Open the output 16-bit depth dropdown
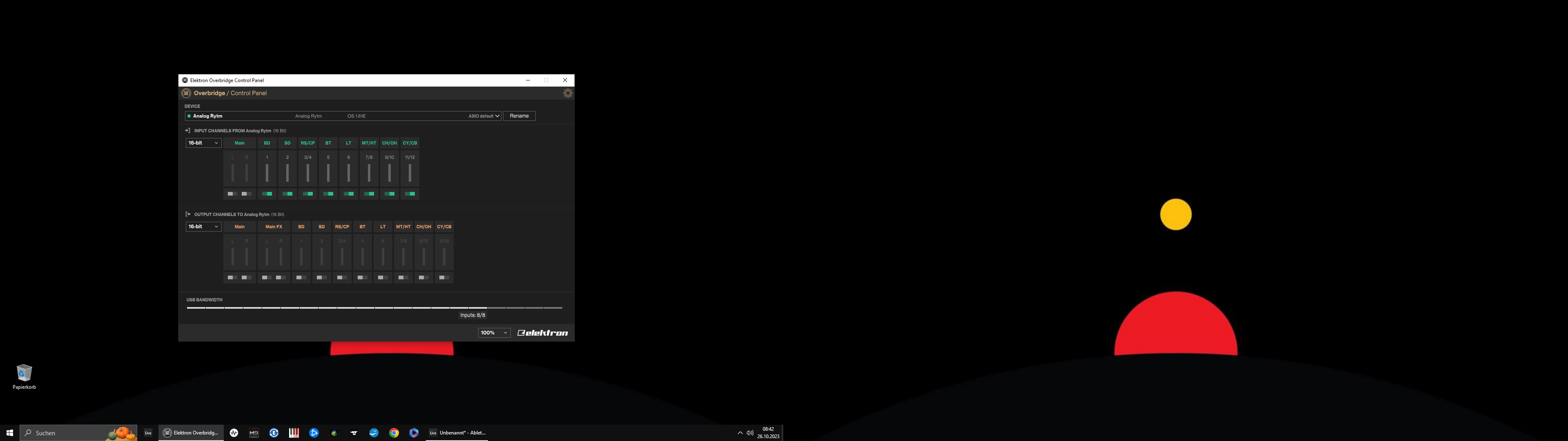Screen dimensions: 1568x441 203,227
